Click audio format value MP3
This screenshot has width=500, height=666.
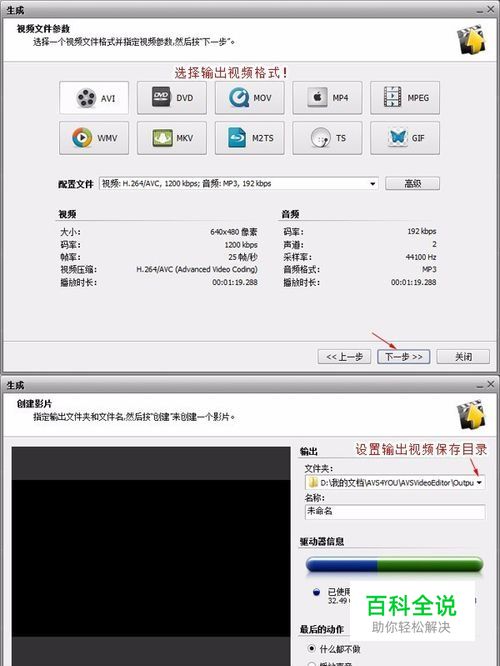429,269
